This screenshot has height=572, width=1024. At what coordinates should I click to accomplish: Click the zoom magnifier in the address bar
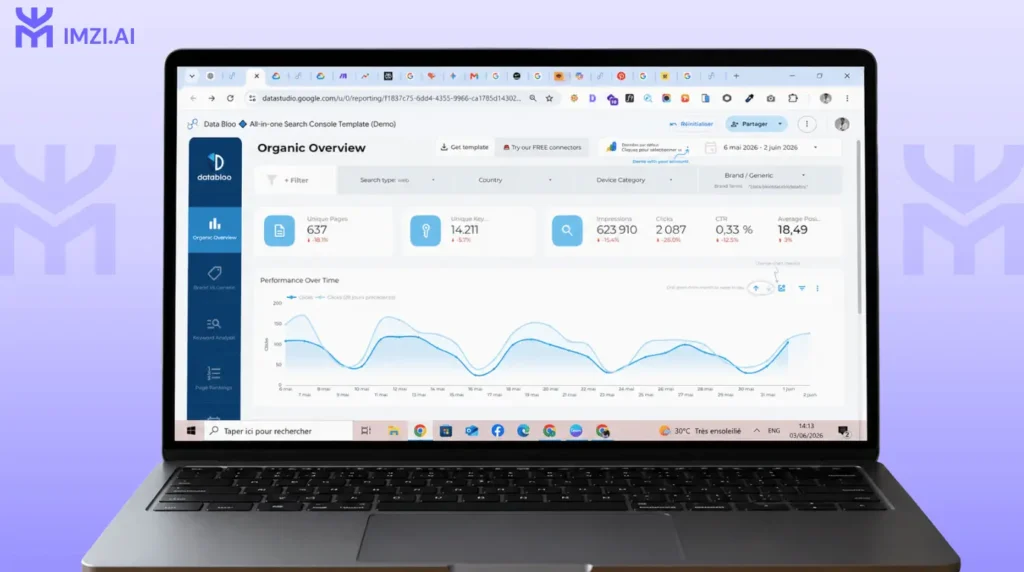[533, 99]
